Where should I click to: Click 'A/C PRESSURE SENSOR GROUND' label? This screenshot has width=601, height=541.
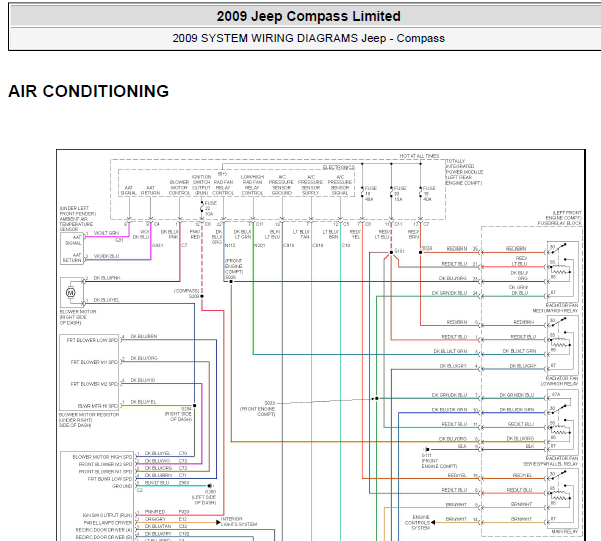[x=282, y=185]
